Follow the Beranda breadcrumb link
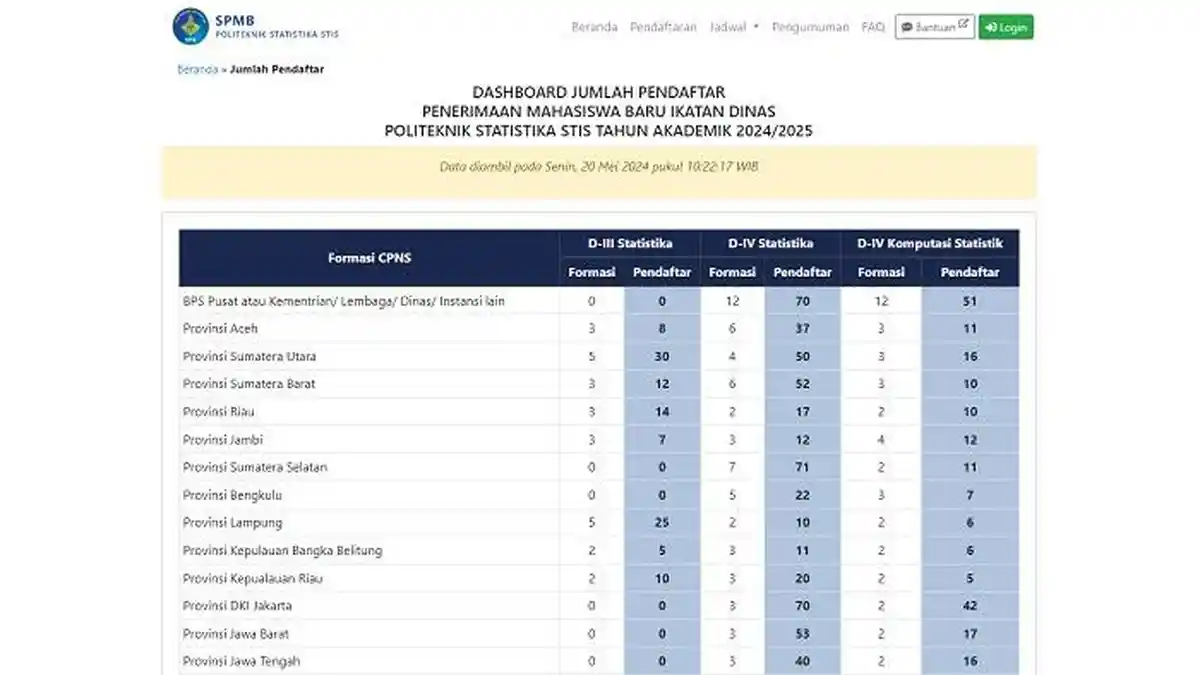This screenshot has height=675, width=1200. click(197, 69)
